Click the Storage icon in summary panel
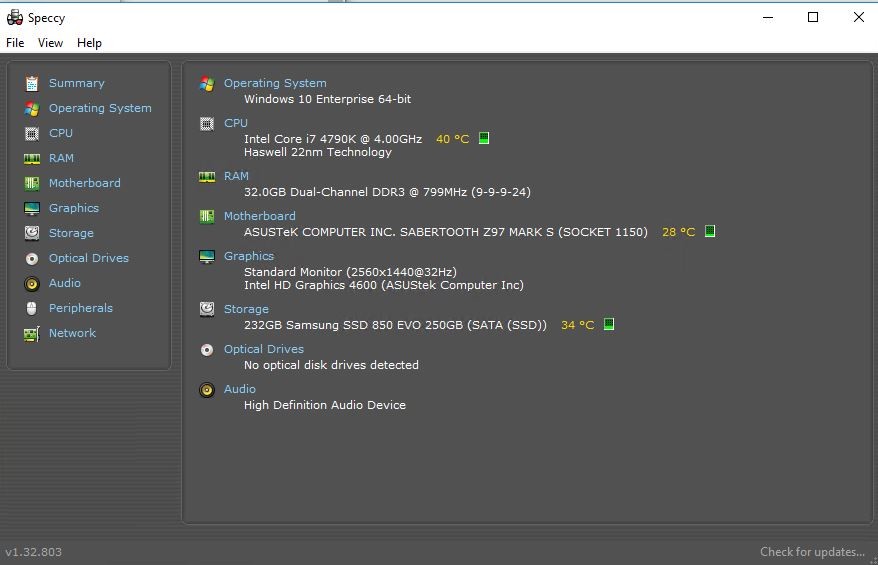 [207, 309]
